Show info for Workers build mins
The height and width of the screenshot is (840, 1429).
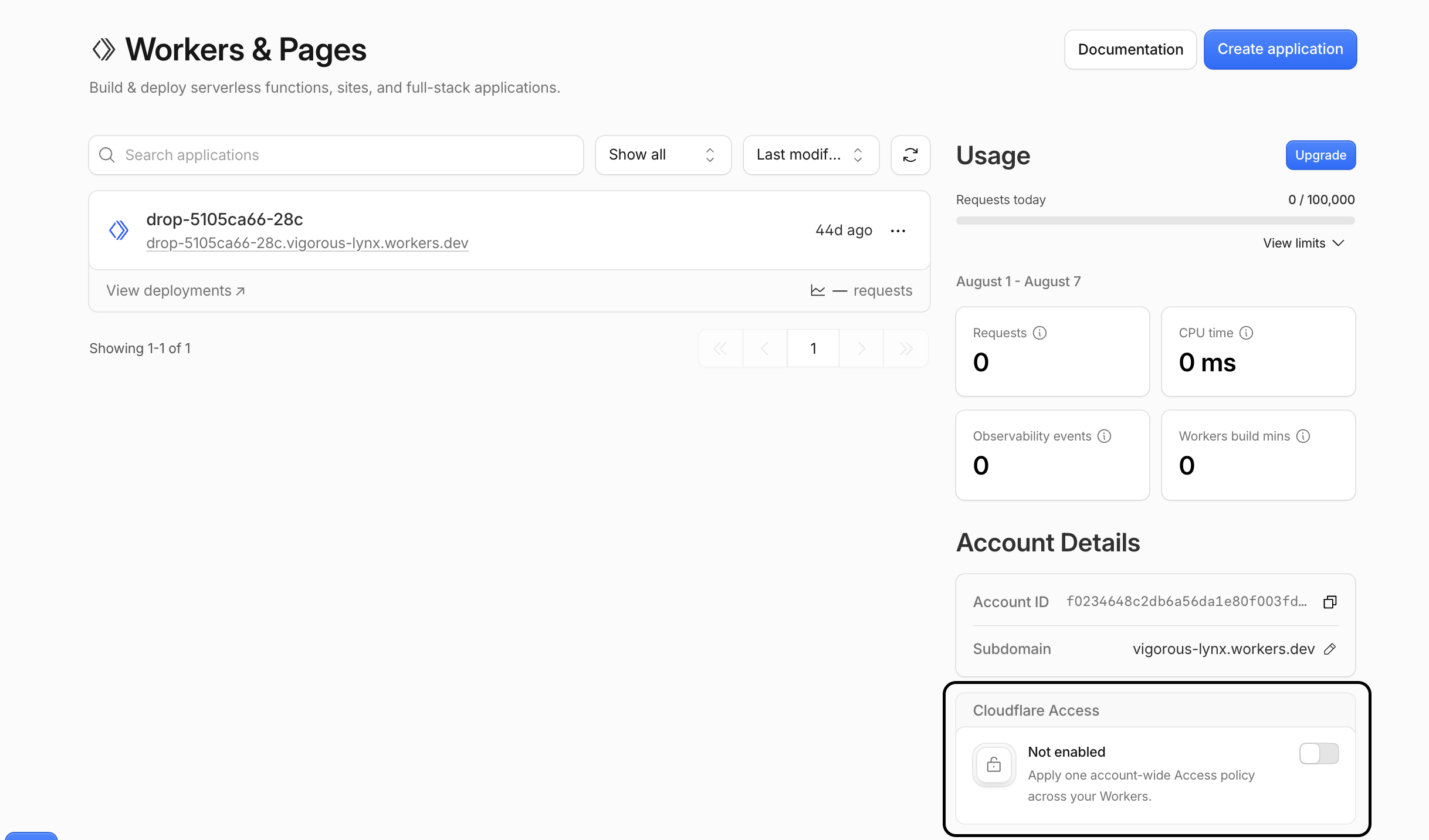1303,436
